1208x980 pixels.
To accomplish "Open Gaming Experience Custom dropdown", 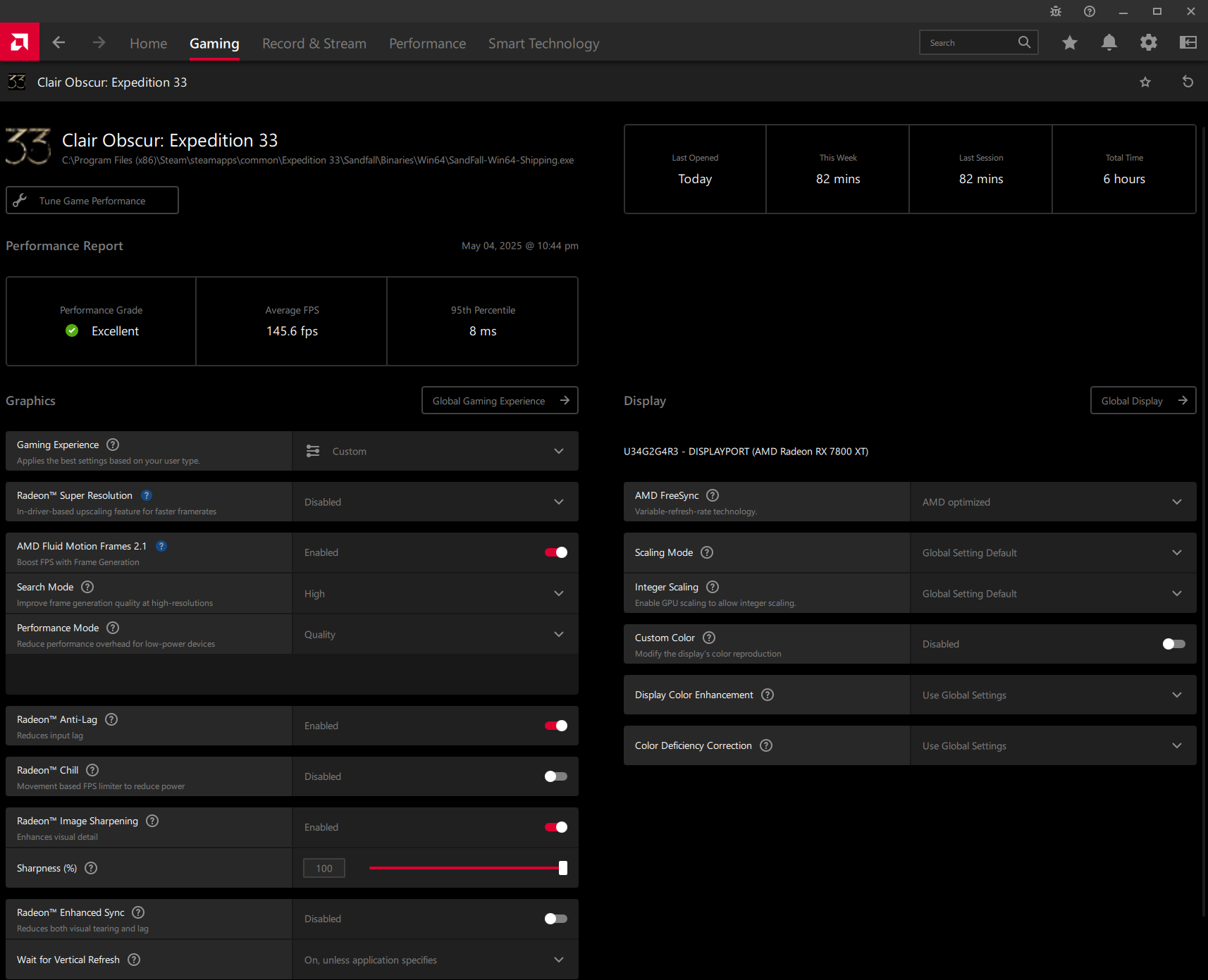I will pyautogui.click(x=436, y=451).
